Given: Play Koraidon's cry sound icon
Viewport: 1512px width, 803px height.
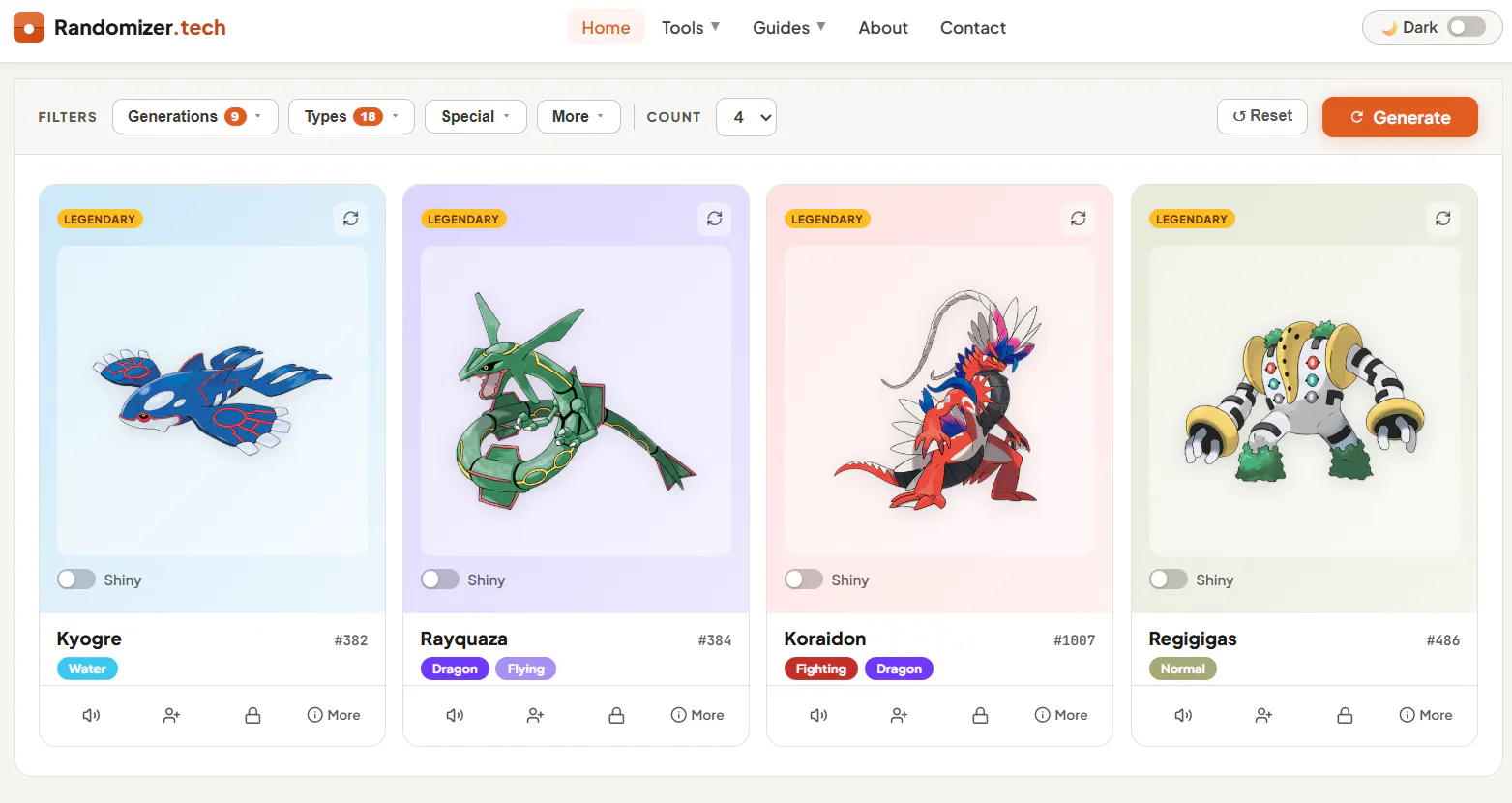Looking at the screenshot, I should click(818, 715).
